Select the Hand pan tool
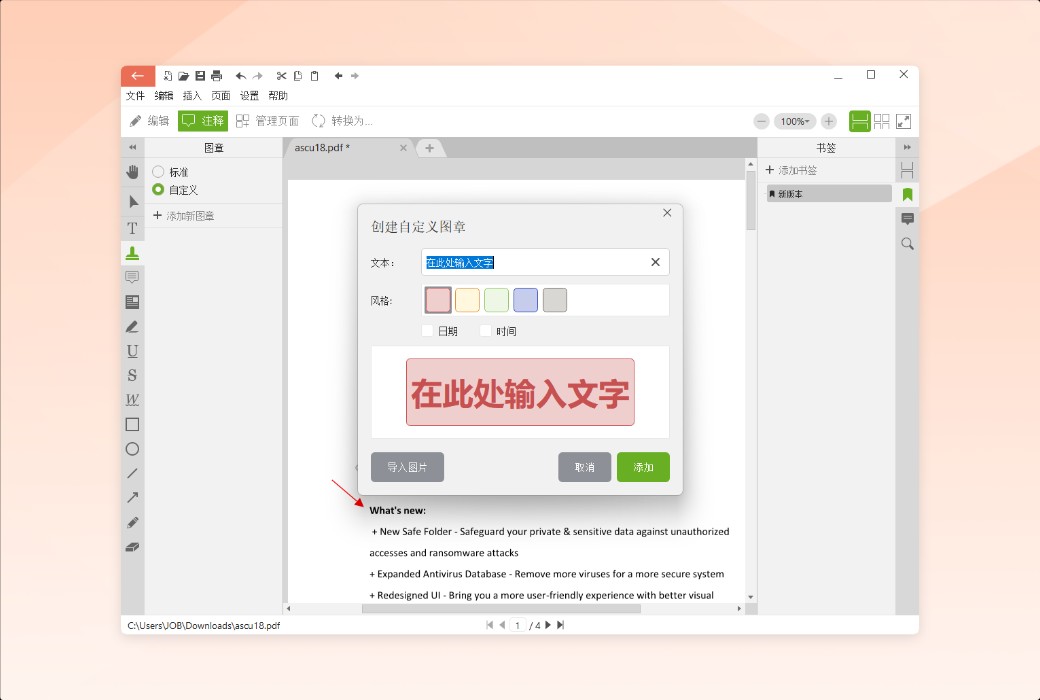 (131, 171)
